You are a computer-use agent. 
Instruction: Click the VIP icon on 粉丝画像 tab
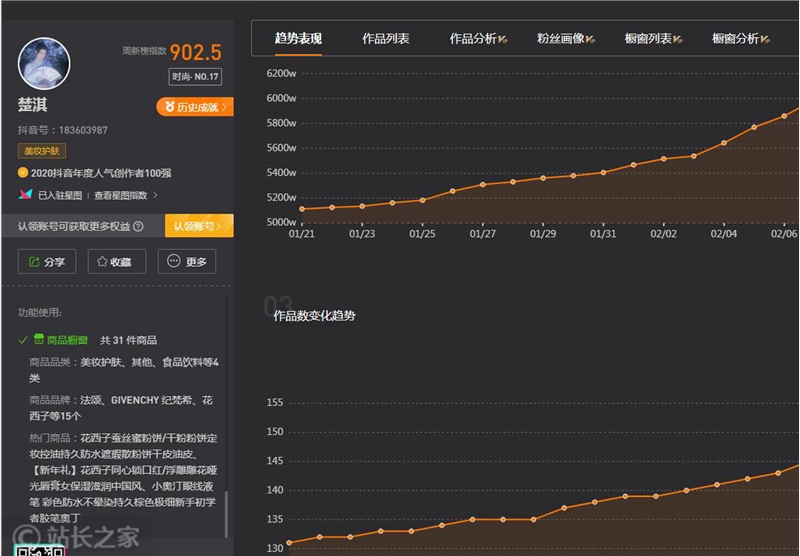point(590,39)
